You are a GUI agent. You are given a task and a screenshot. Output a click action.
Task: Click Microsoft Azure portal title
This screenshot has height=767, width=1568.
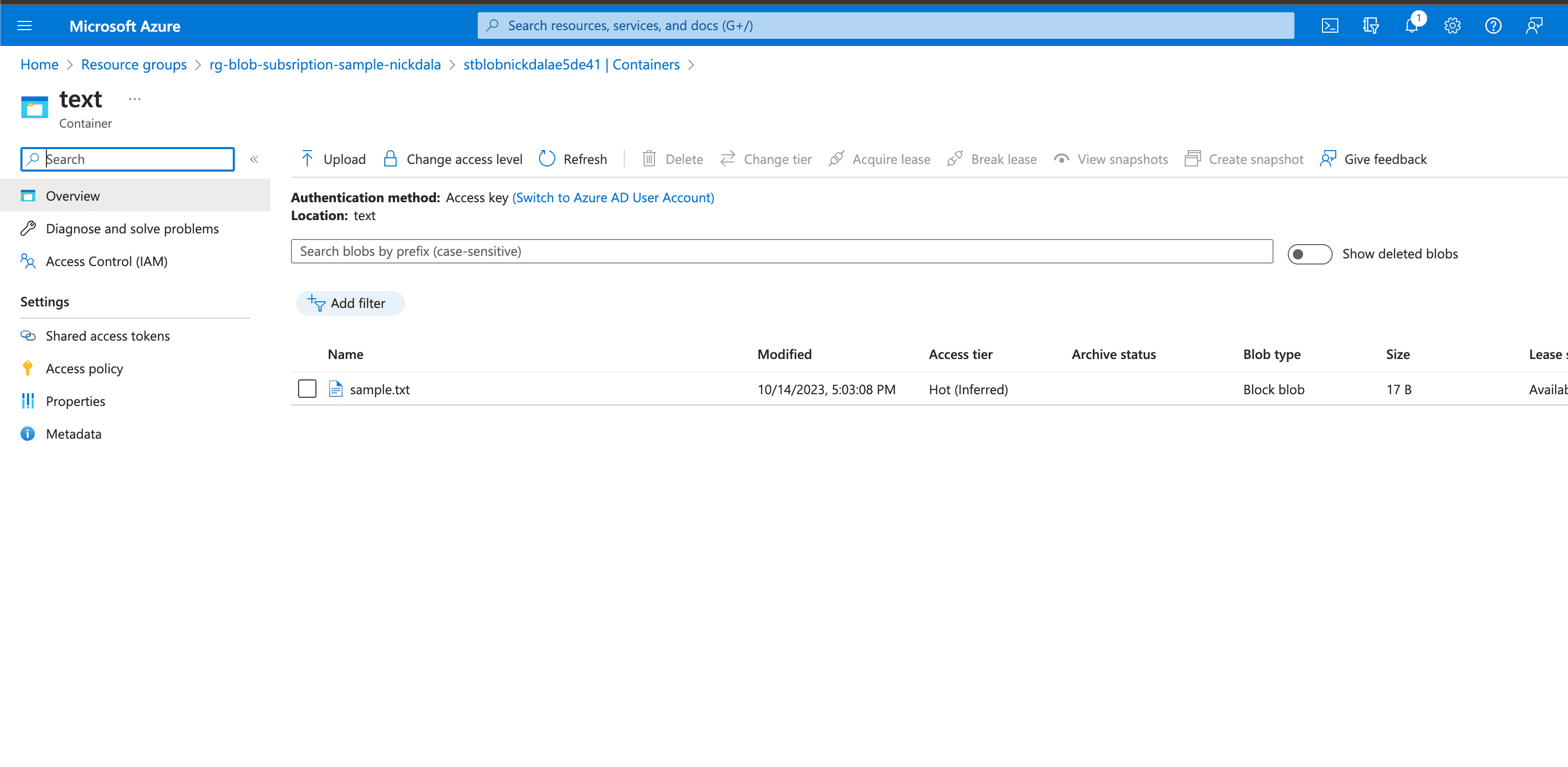125,26
